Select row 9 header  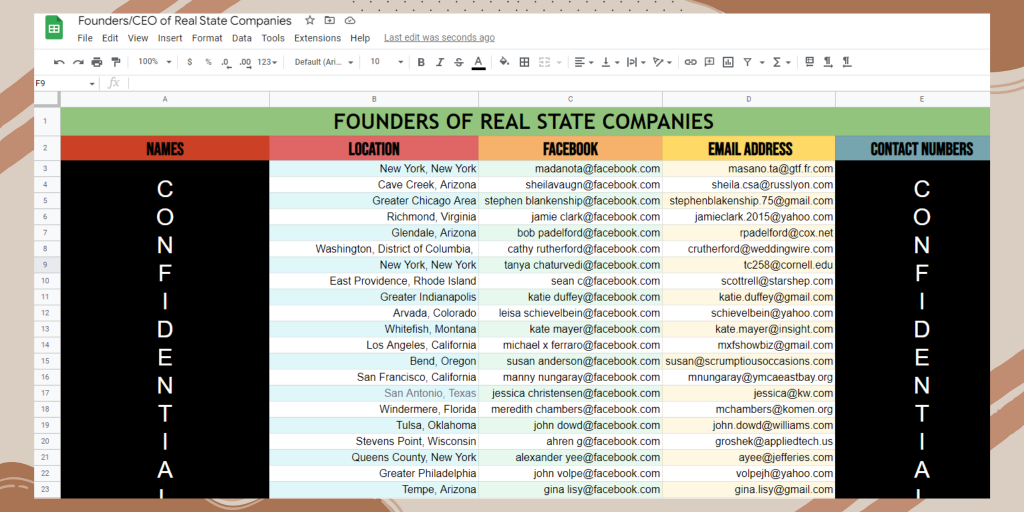[x=47, y=265]
